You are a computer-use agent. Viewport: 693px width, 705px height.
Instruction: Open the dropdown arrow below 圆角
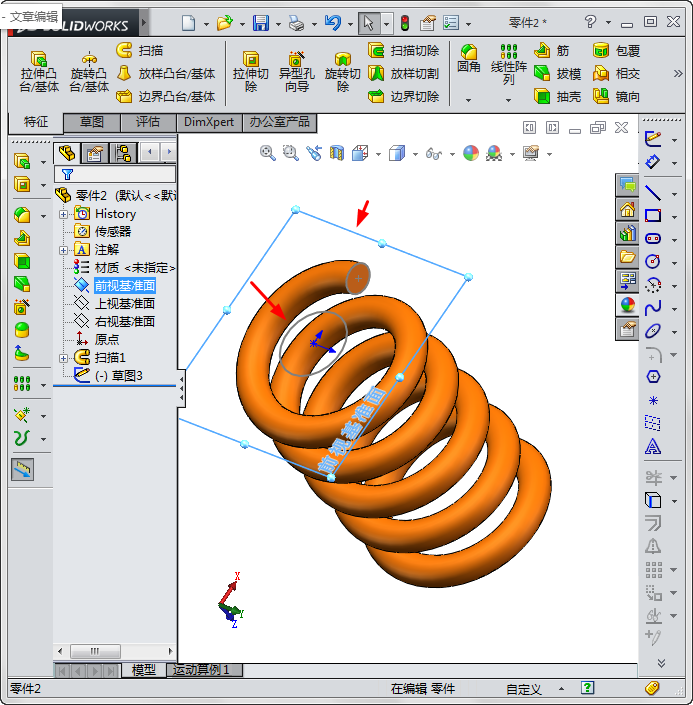[x=468, y=100]
